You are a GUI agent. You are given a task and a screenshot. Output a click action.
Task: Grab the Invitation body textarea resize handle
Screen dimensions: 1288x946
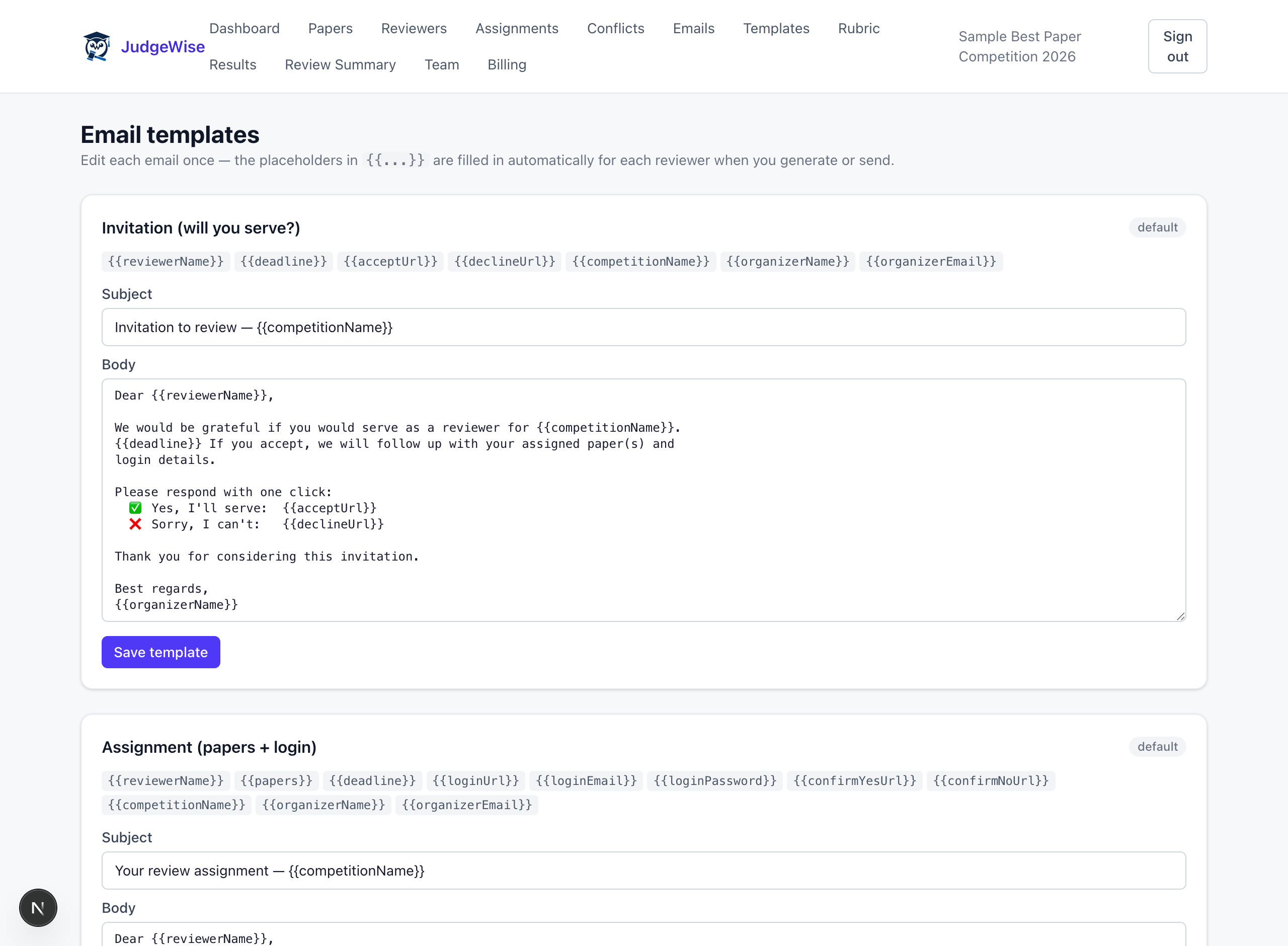(1180, 616)
